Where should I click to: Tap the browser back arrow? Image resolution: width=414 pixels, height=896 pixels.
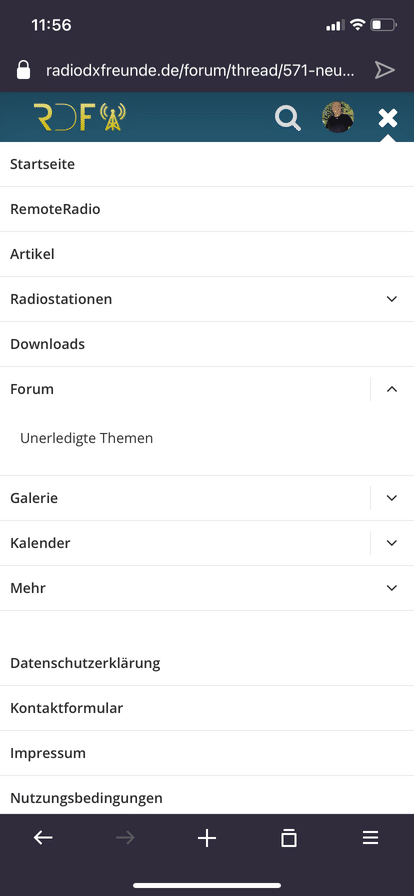pyautogui.click(x=43, y=838)
